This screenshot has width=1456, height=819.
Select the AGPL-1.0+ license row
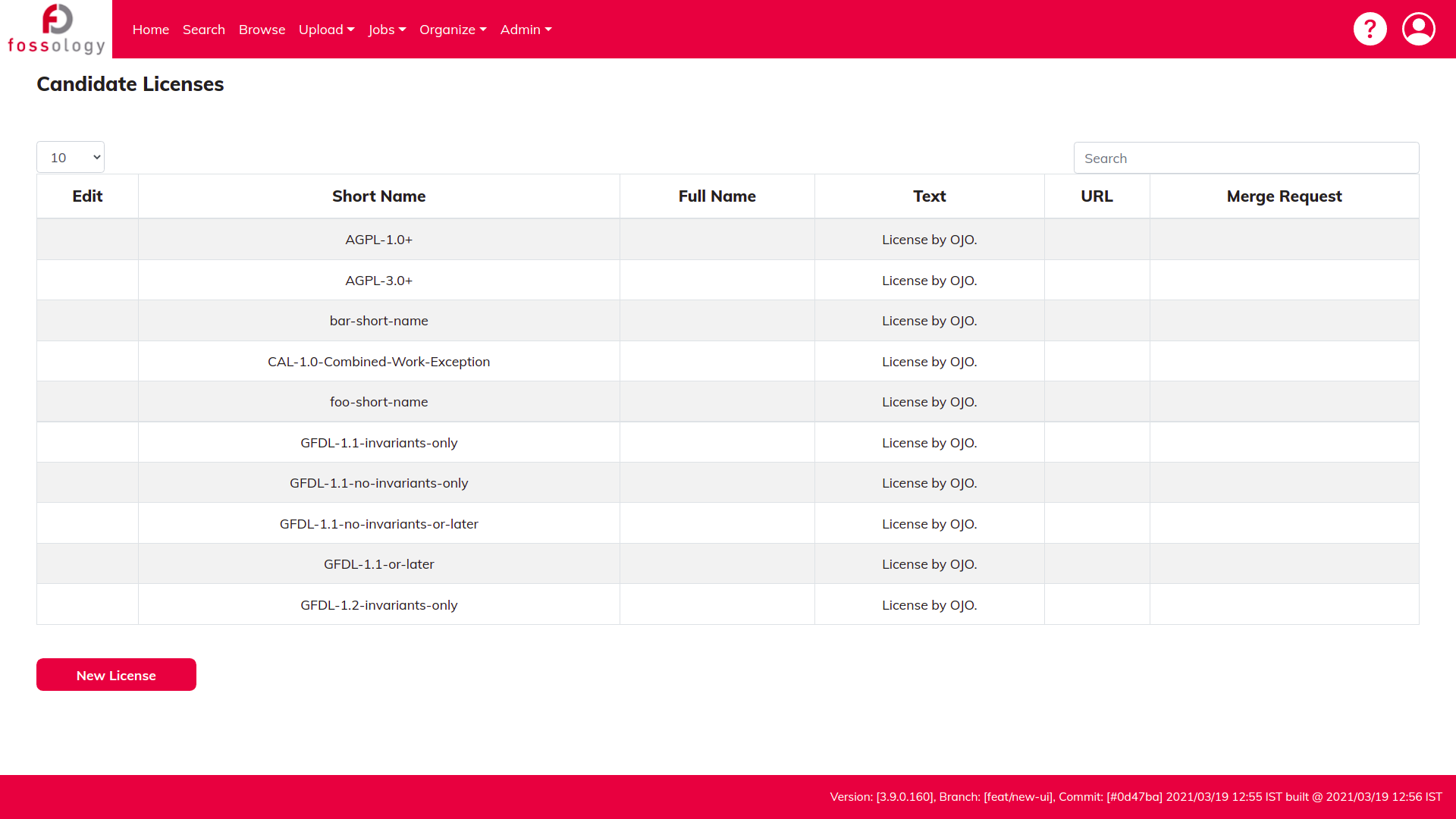(x=728, y=240)
